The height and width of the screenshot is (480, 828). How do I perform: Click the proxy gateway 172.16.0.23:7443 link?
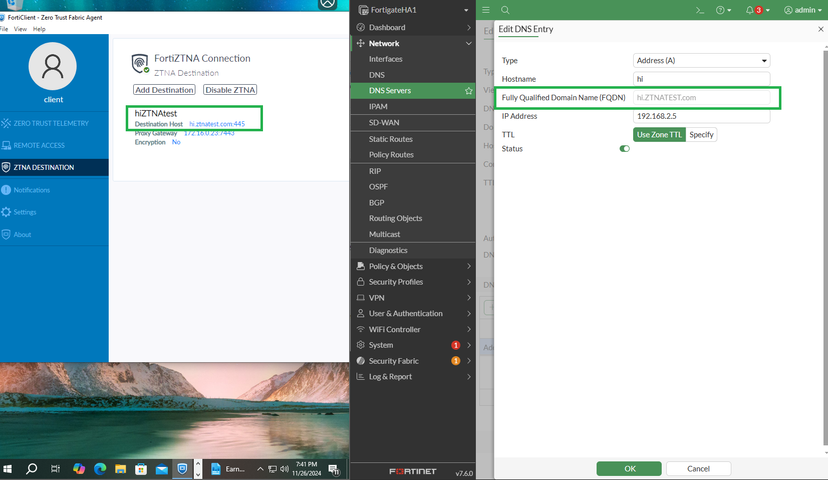tap(209, 133)
